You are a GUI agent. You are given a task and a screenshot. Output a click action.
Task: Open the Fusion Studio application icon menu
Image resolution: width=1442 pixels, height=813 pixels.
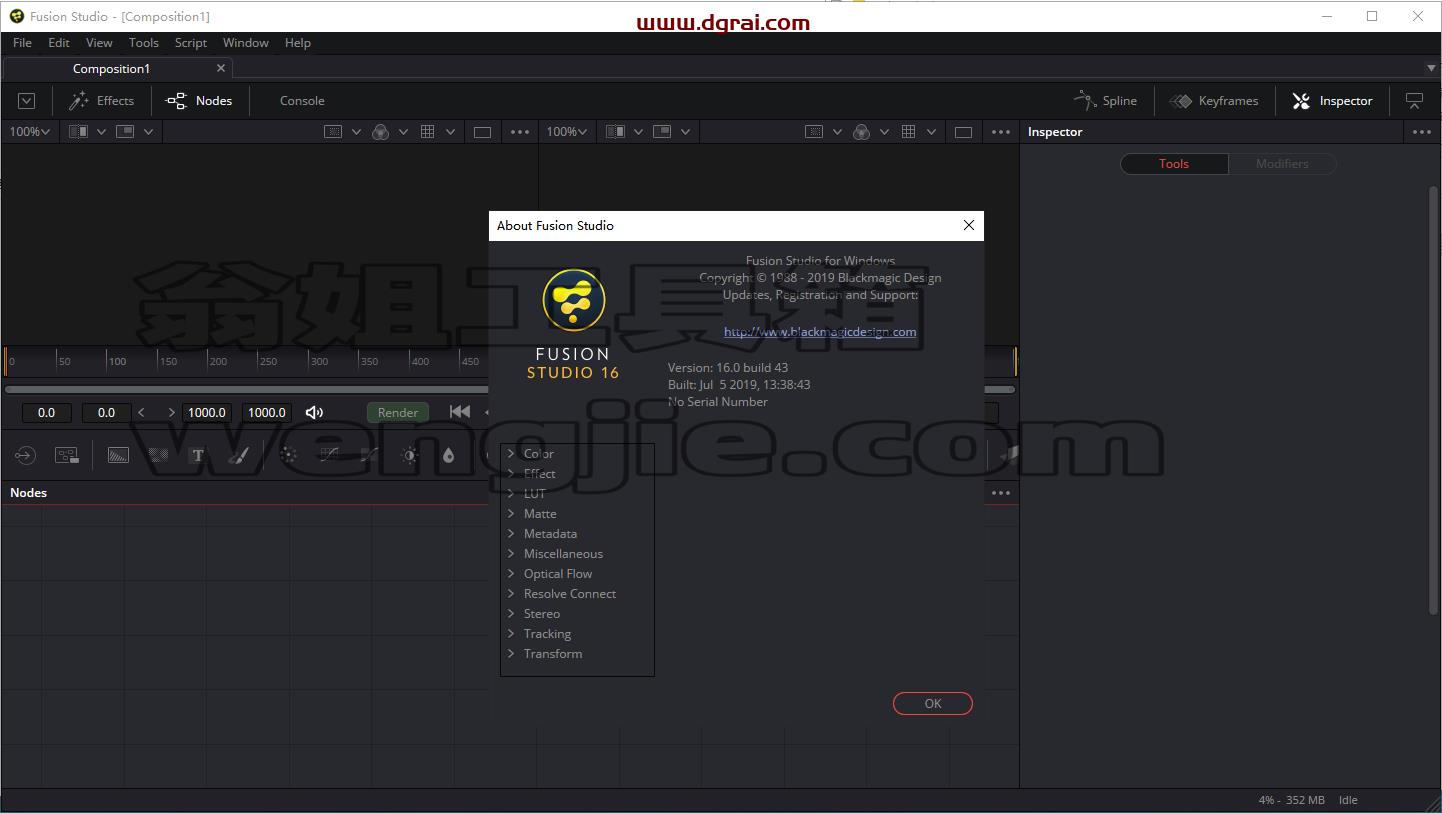coord(16,16)
